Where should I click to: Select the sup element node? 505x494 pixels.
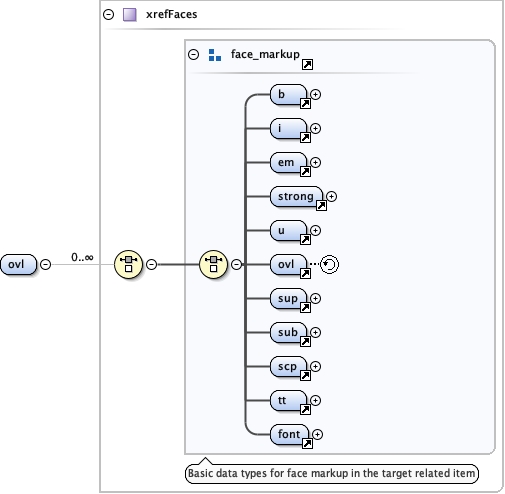(x=288, y=299)
